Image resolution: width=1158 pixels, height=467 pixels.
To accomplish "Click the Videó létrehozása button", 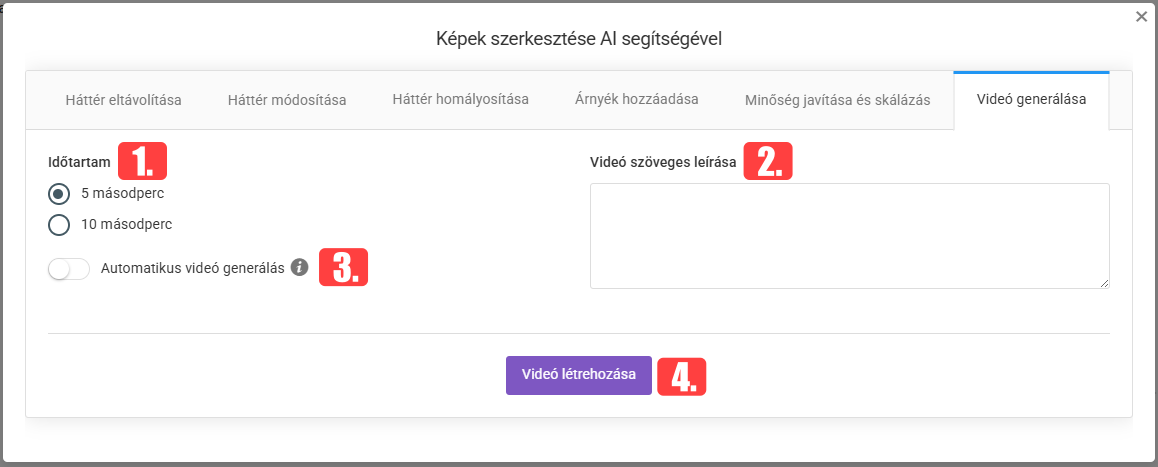I will [578, 375].
